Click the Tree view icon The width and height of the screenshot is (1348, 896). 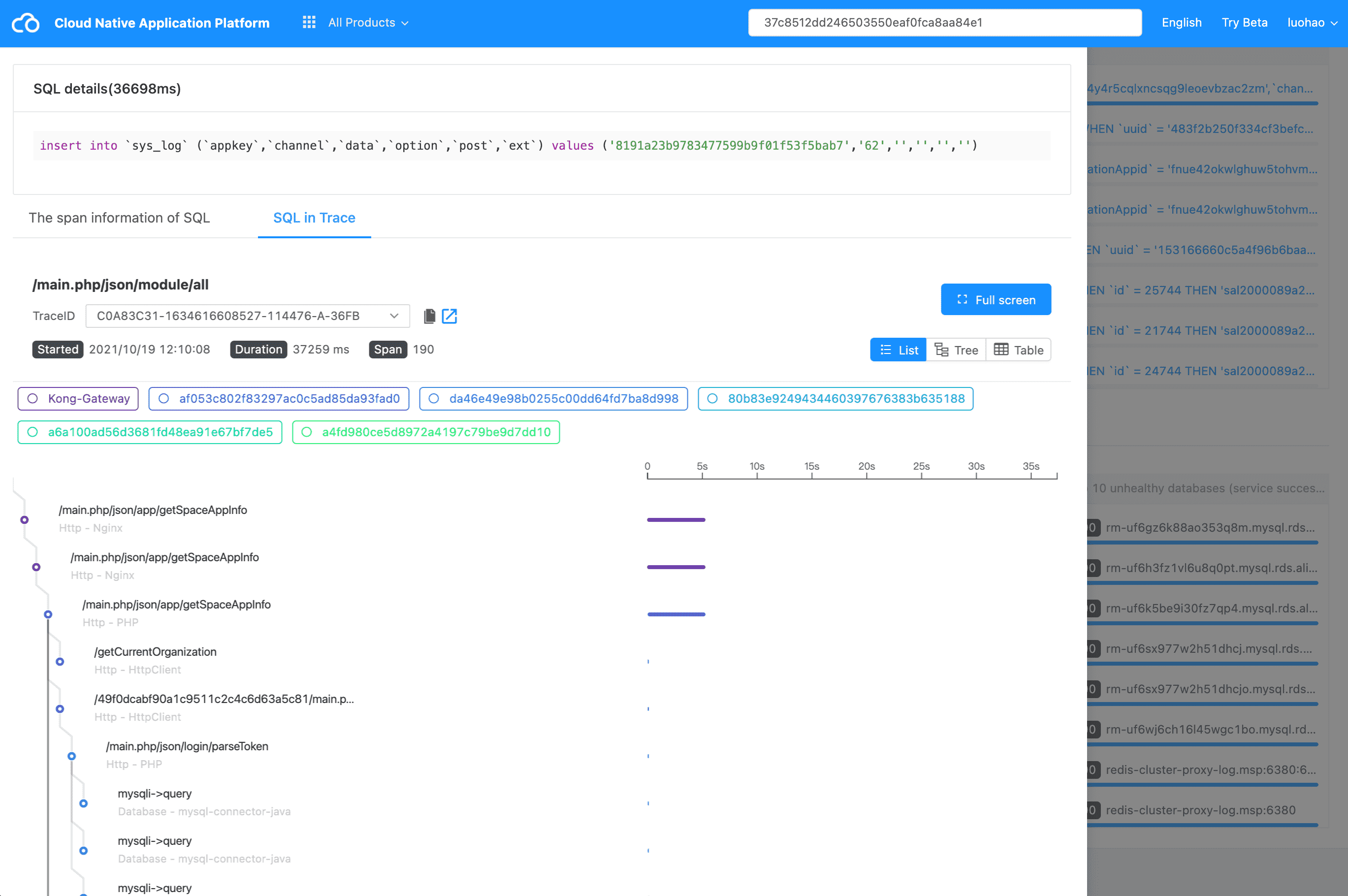[x=941, y=350]
